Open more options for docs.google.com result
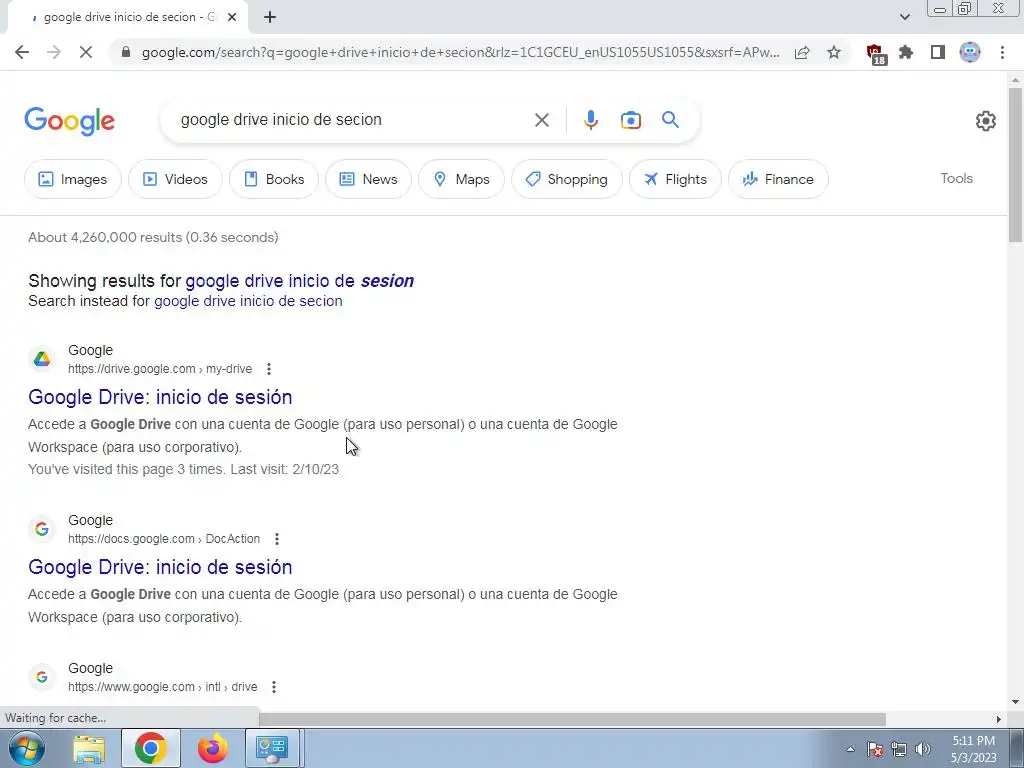Viewport: 1024px width, 768px height. pyautogui.click(x=277, y=539)
